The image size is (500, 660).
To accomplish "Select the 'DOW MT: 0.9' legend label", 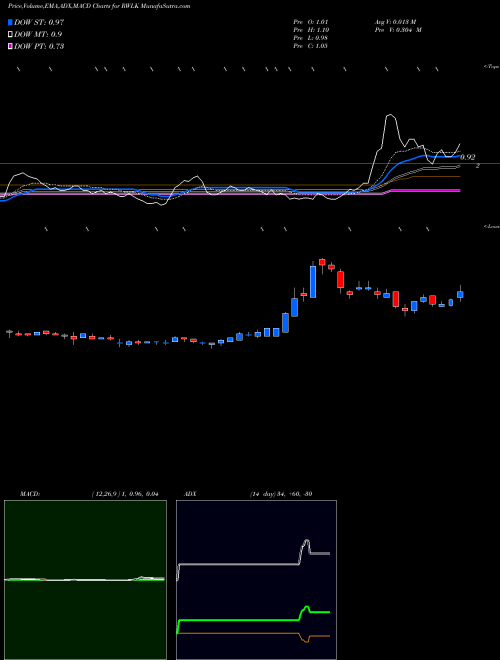I will (36, 34).
